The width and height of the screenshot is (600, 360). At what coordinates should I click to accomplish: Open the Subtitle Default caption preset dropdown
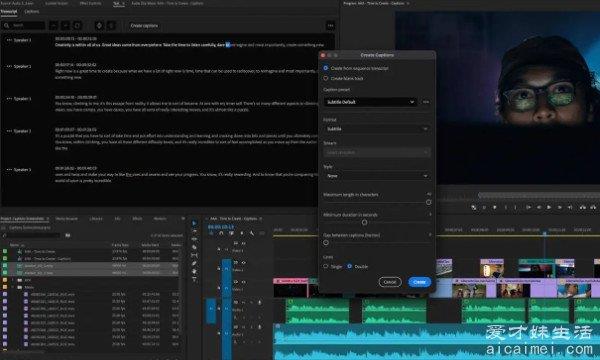pyautogui.click(x=370, y=102)
